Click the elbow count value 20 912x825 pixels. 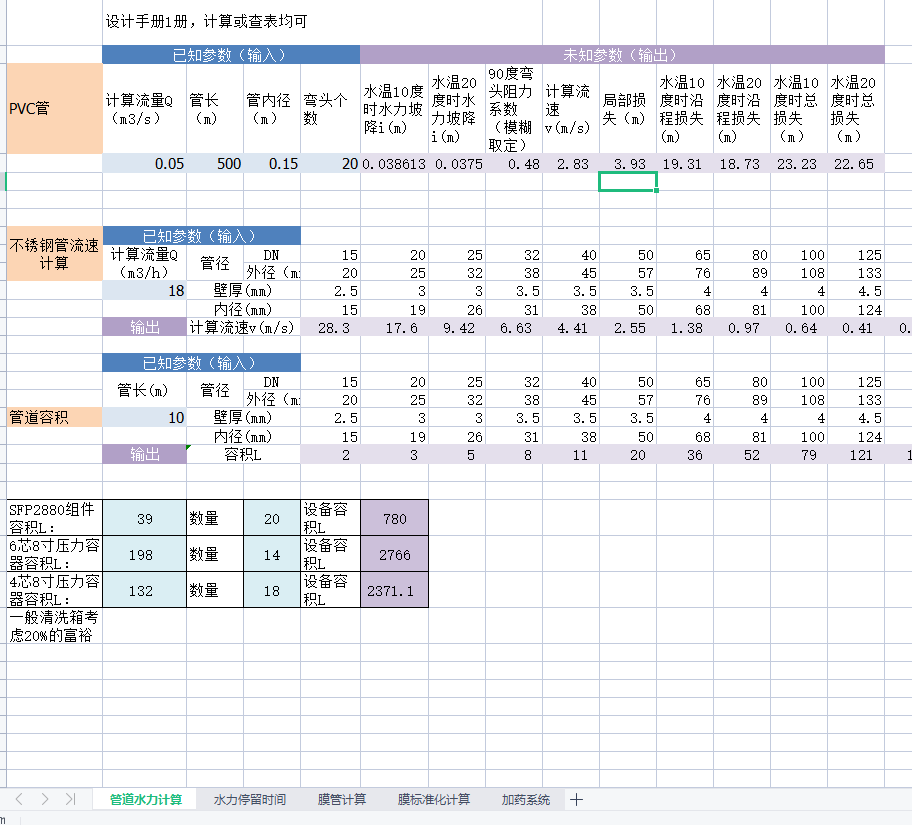(x=330, y=163)
